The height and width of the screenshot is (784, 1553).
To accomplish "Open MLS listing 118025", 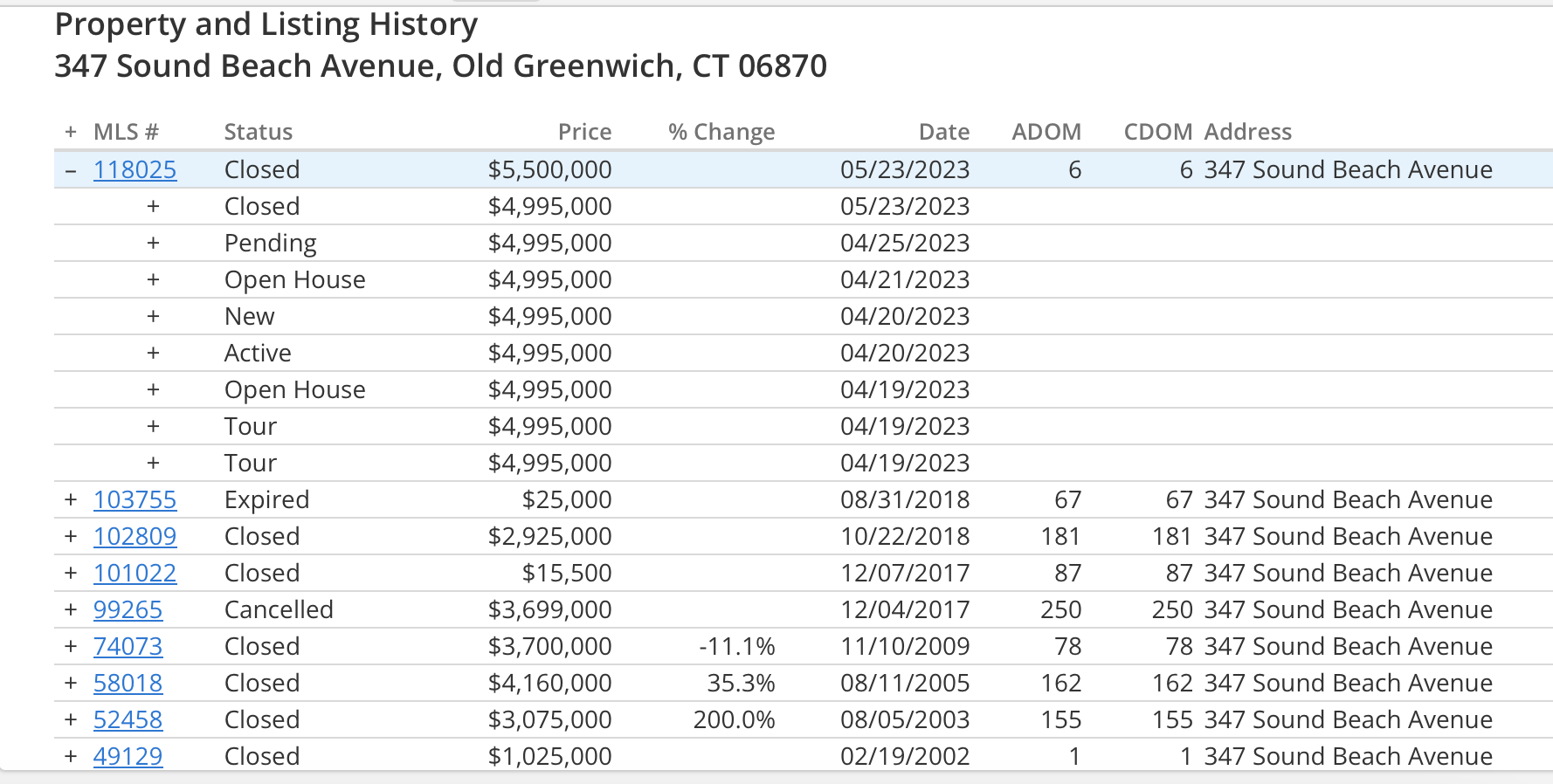I will (x=135, y=170).
